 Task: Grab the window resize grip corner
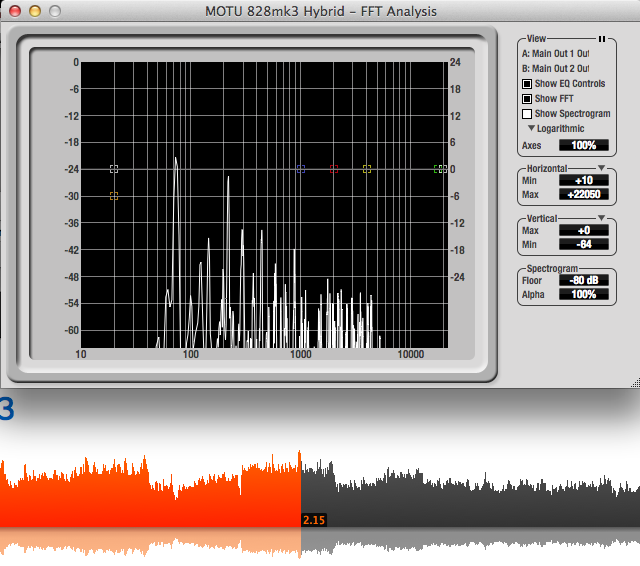[636, 383]
